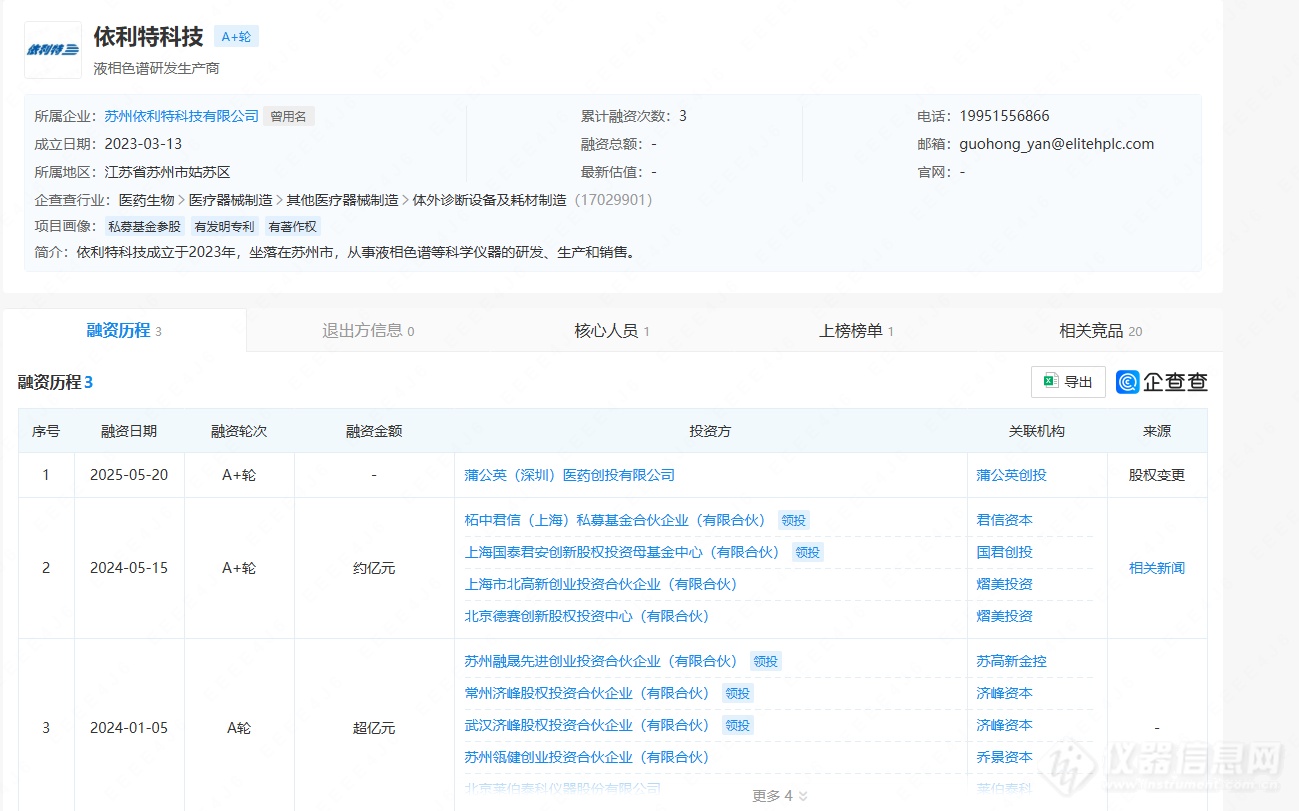Select the 上榜榜单 tab
Image resolution: width=1299 pixels, height=811 pixels.
(856, 331)
